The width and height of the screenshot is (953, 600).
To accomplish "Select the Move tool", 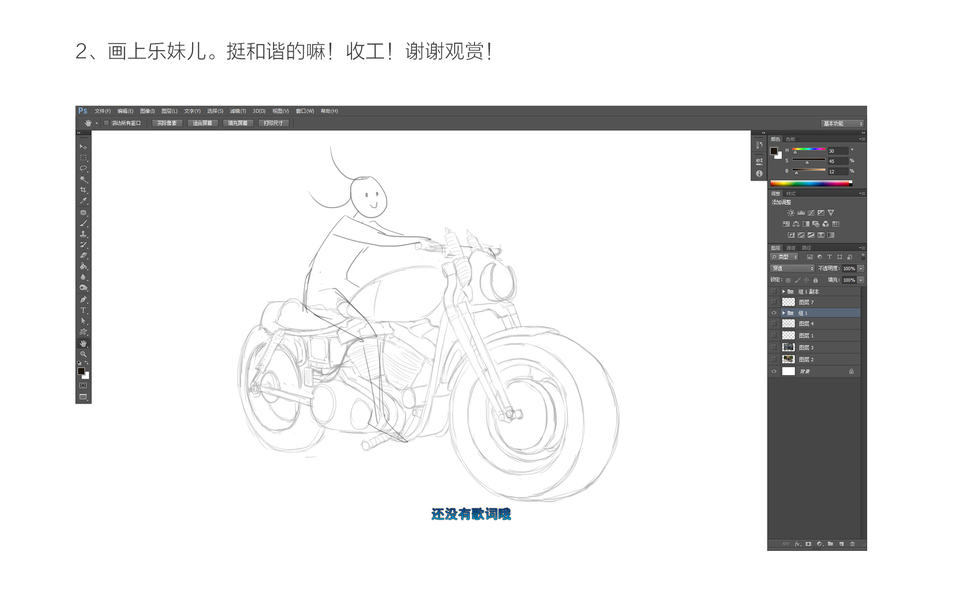I will click(83, 147).
